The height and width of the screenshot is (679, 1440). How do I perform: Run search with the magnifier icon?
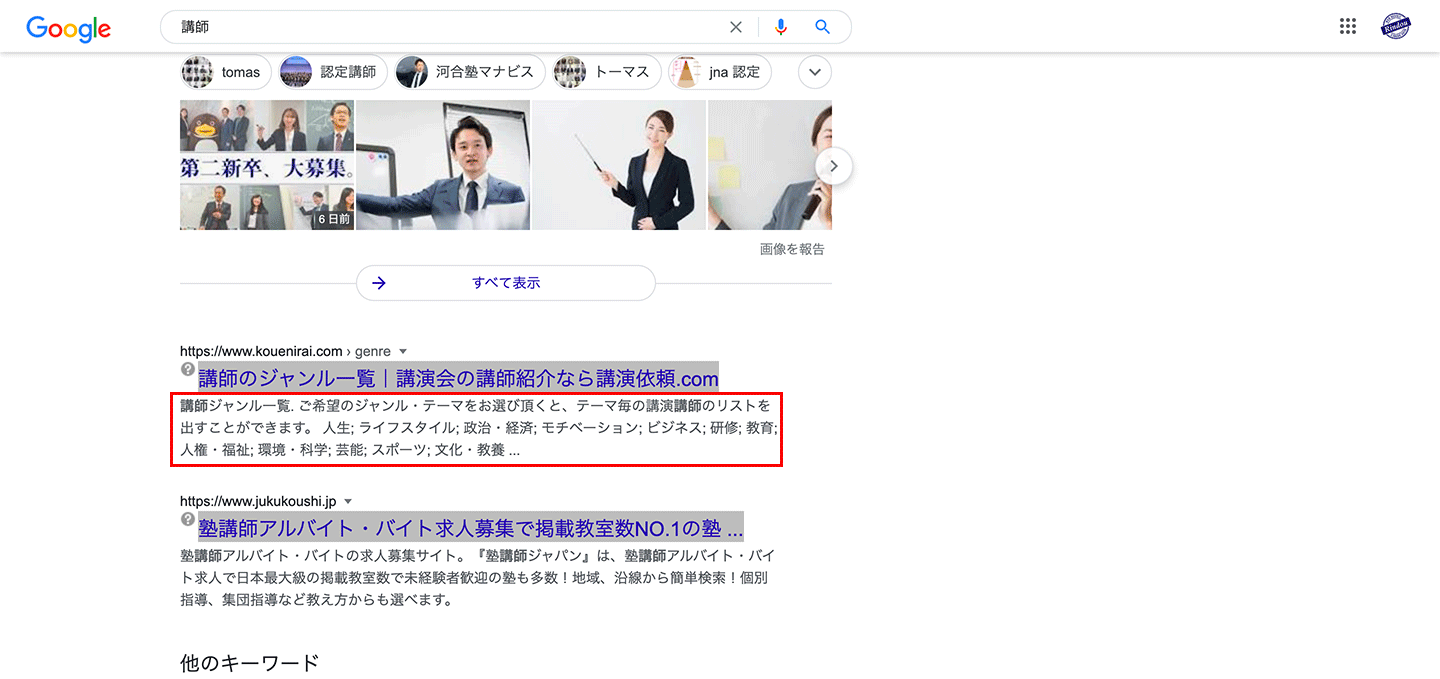[822, 27]
